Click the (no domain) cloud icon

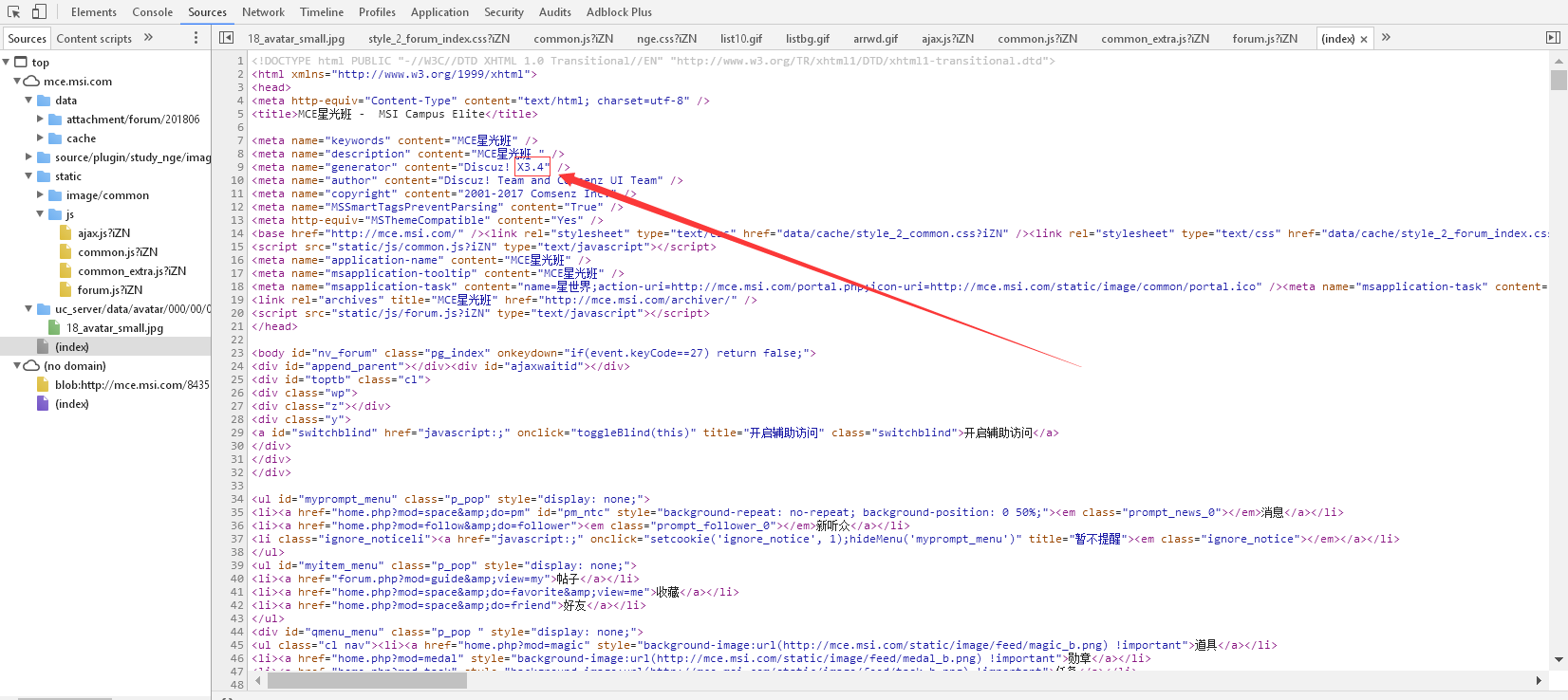click(x=32, y=365)
